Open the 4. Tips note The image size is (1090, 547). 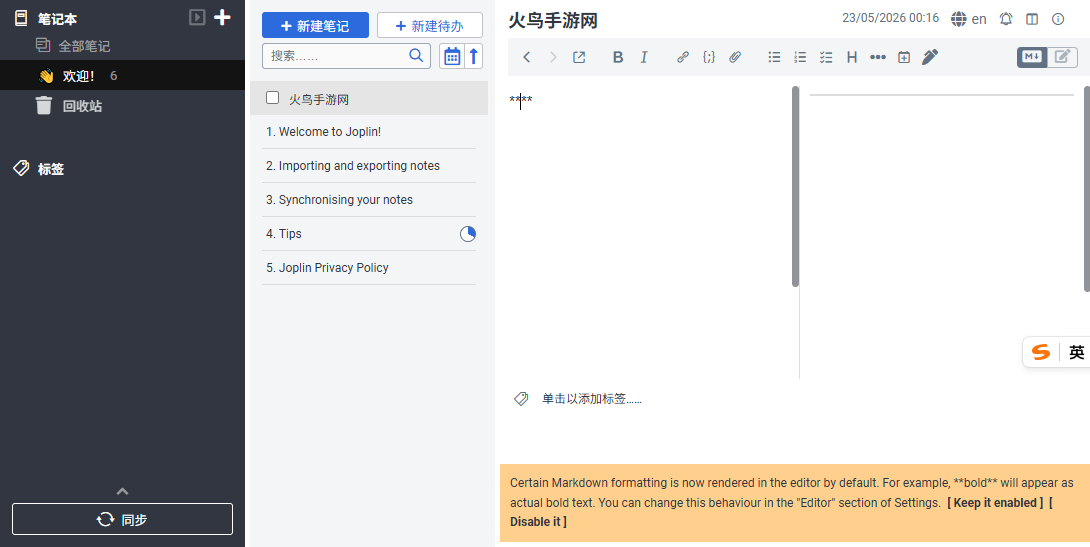click(369, 234)
